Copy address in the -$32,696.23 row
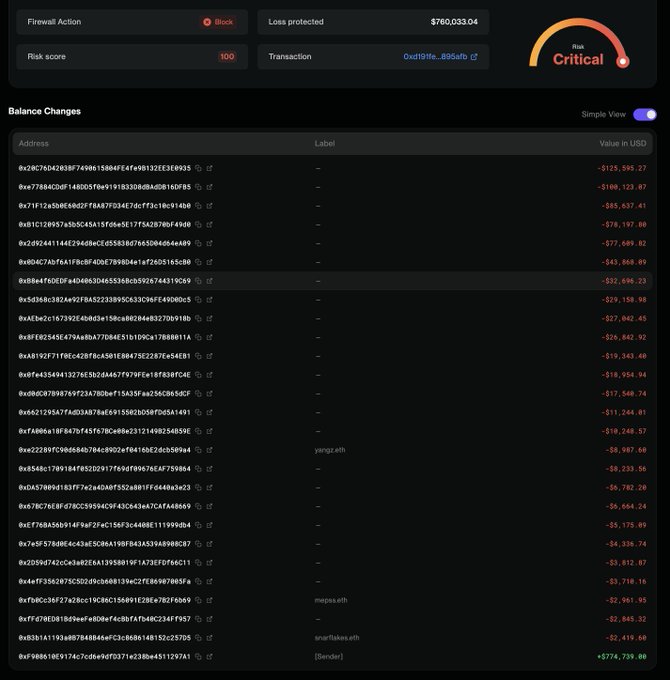Viewport: 670px width, 680px height. tap(198, 281)
